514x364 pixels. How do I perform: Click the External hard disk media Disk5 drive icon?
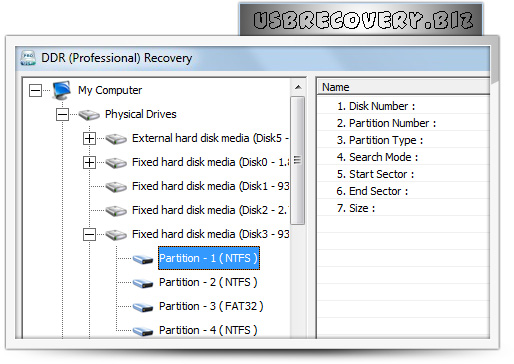116,139
